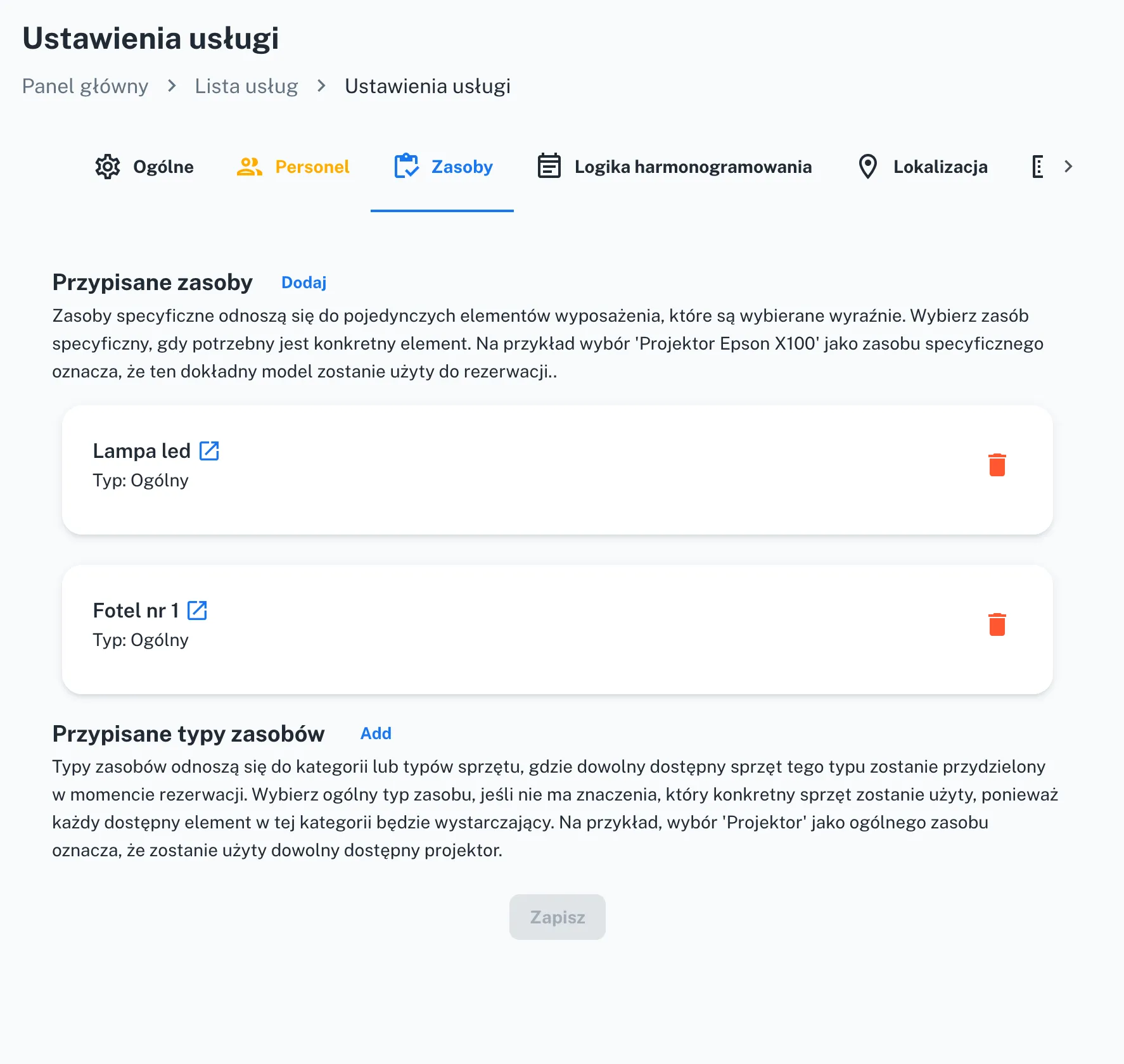Click Dodaj next to Przypisane zasoby
1124x1064 pixels.
pyautogui.click(x=303, y=282)
